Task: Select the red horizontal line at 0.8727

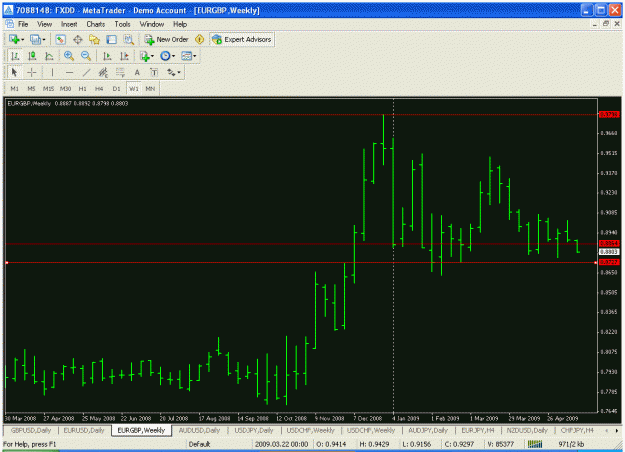Action: [301, 262]
